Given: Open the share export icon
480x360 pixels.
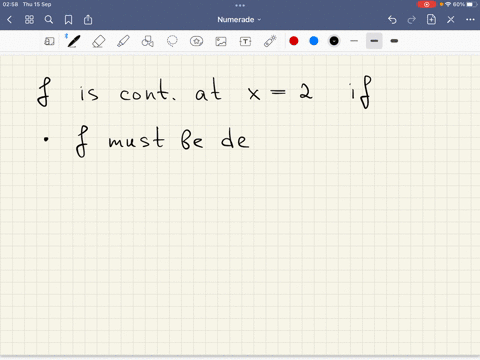Looking at the screenshot, I should [x=88, y=20].
